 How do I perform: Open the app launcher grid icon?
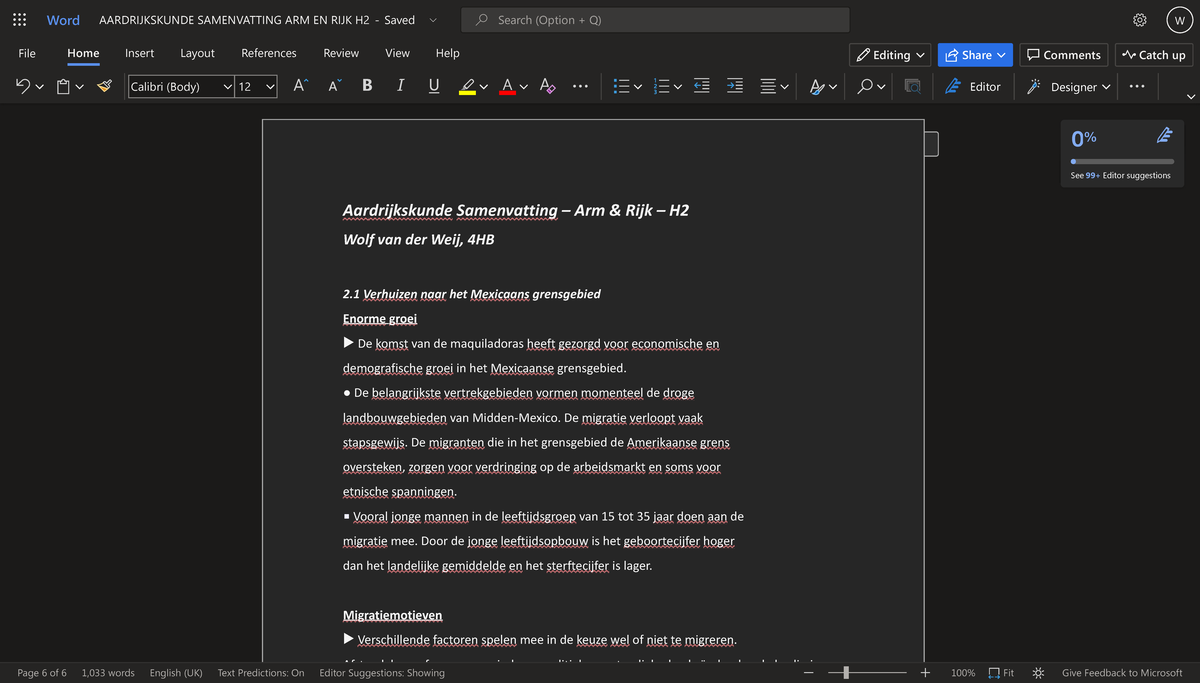tap(20, 20)
